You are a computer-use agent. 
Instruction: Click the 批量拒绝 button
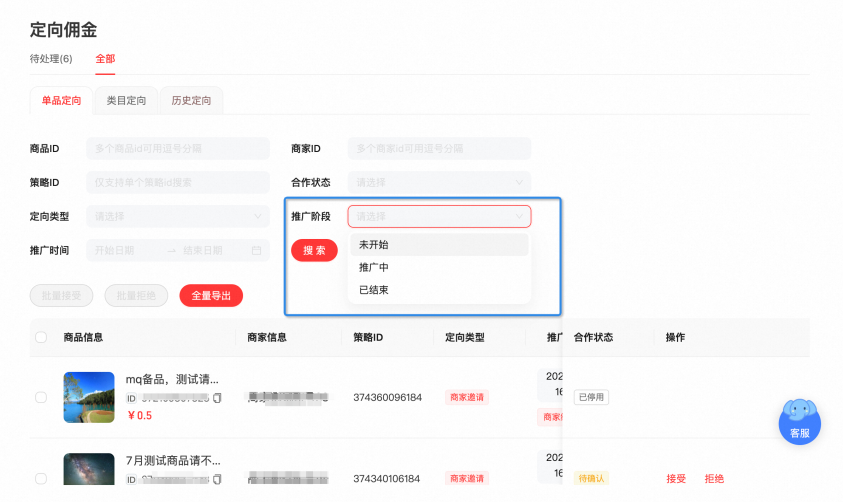pos(136,296)
